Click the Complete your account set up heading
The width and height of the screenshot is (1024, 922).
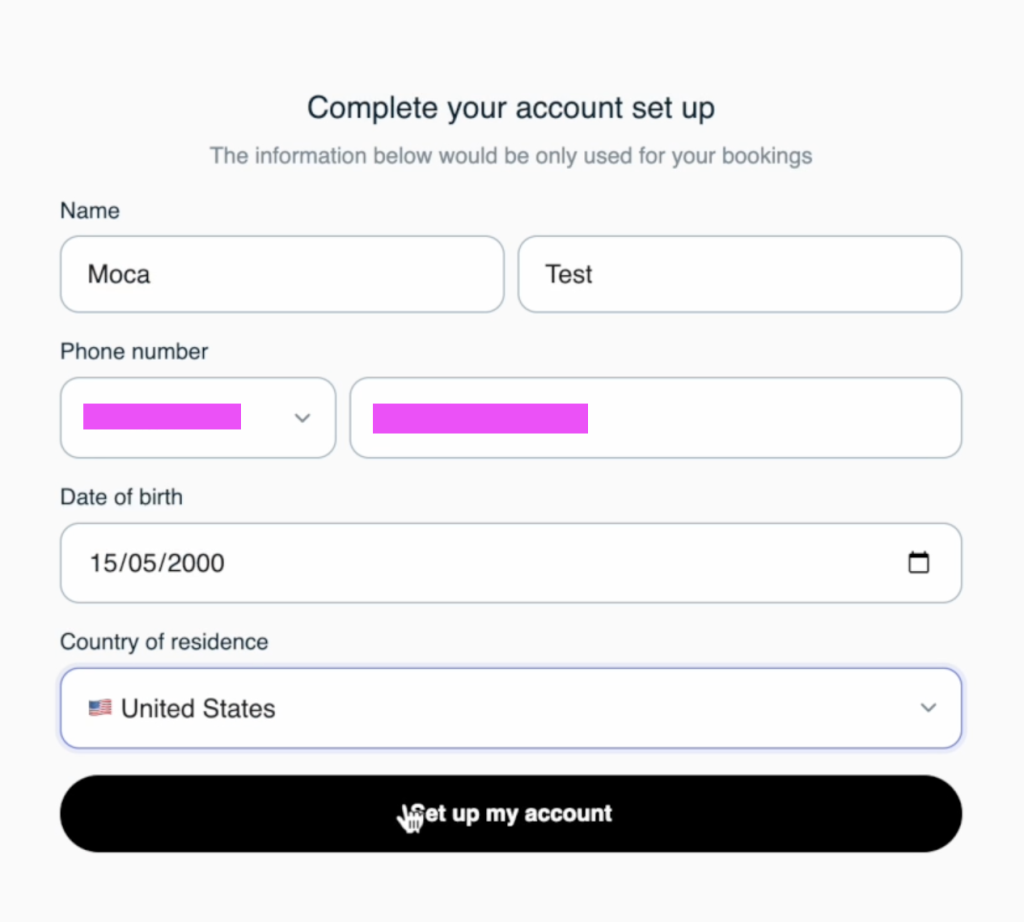click(511, 108)
